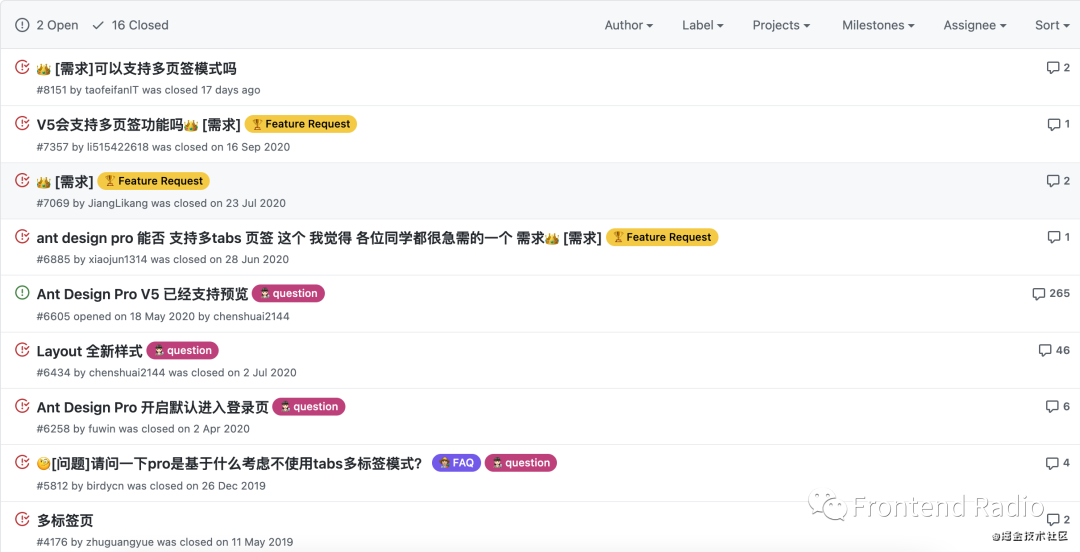Open issue '[需求]可以支持多页签模式吗'
This screenshot has width=1080, height=552.
tap(136, 68)
